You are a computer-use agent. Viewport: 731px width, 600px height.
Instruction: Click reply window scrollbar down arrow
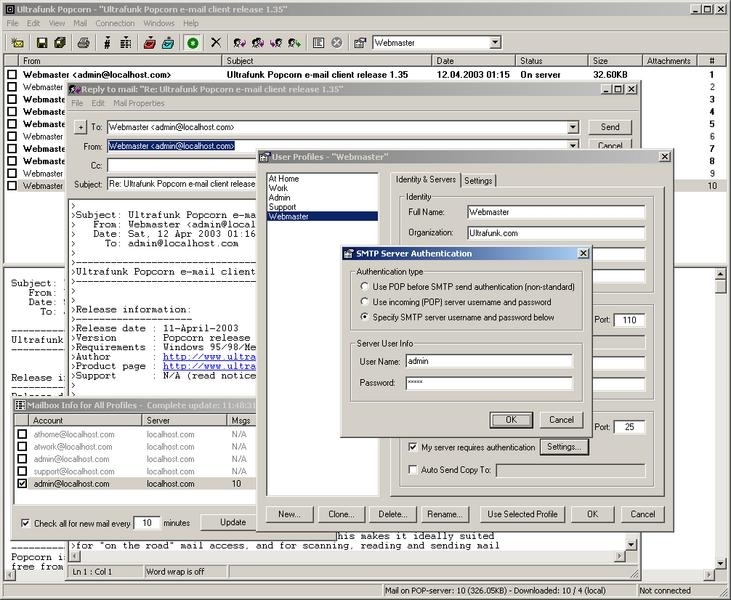click(x=631, y=544)
